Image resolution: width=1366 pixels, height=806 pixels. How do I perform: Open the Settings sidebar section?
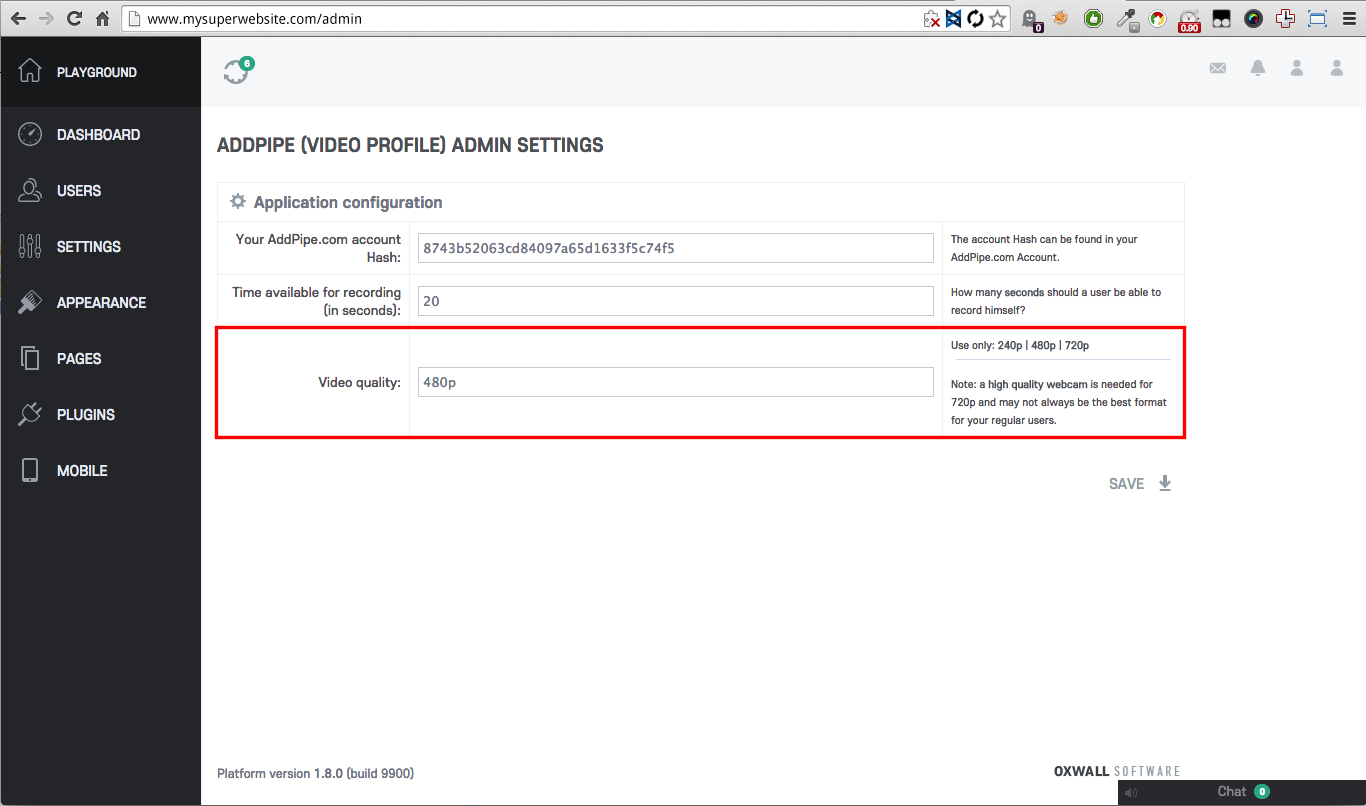[x=88, y=247]
